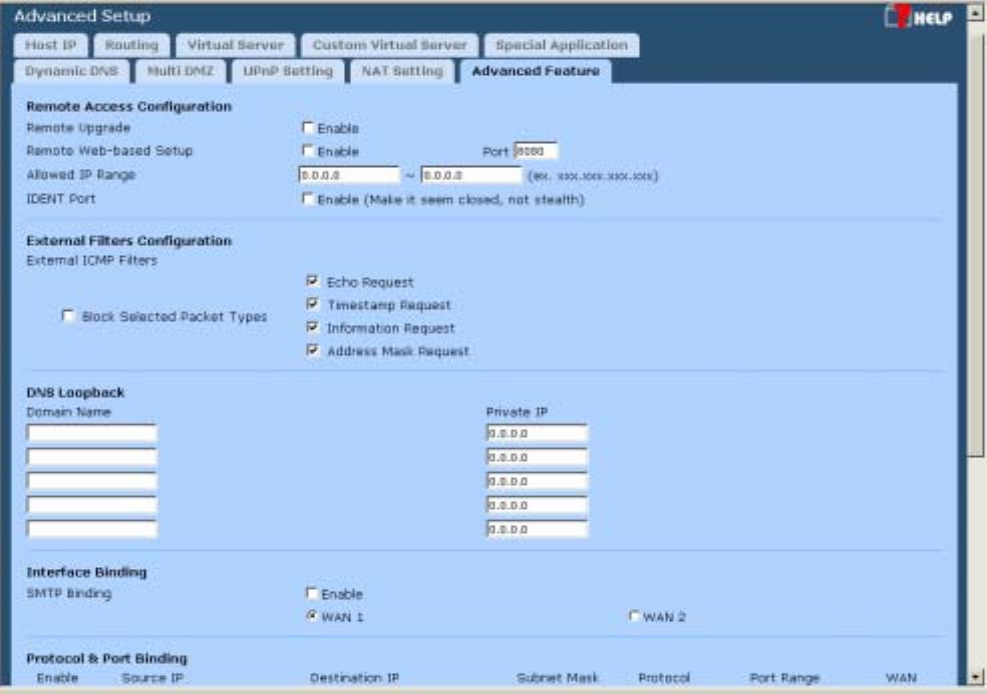Click the first Private IP field
The width and height of the screenshot is (987, 694).
point(537,433)
